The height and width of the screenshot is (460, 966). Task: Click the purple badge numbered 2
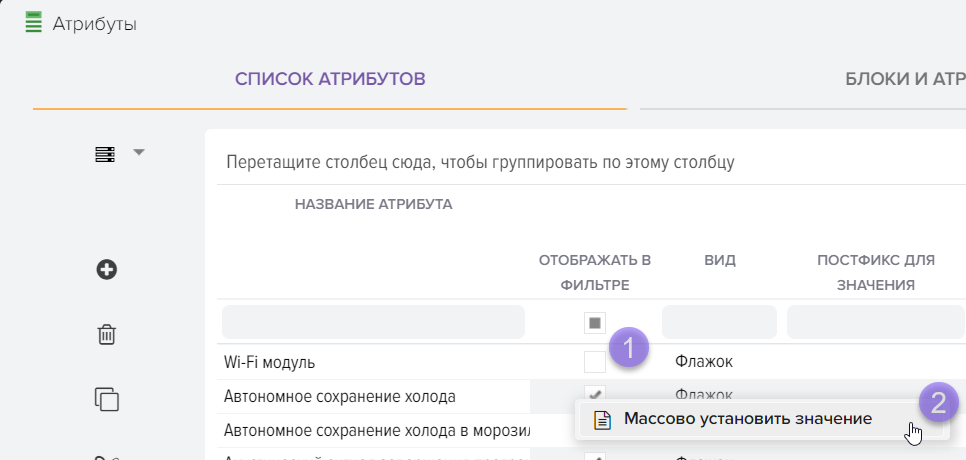tap(938, 402)
